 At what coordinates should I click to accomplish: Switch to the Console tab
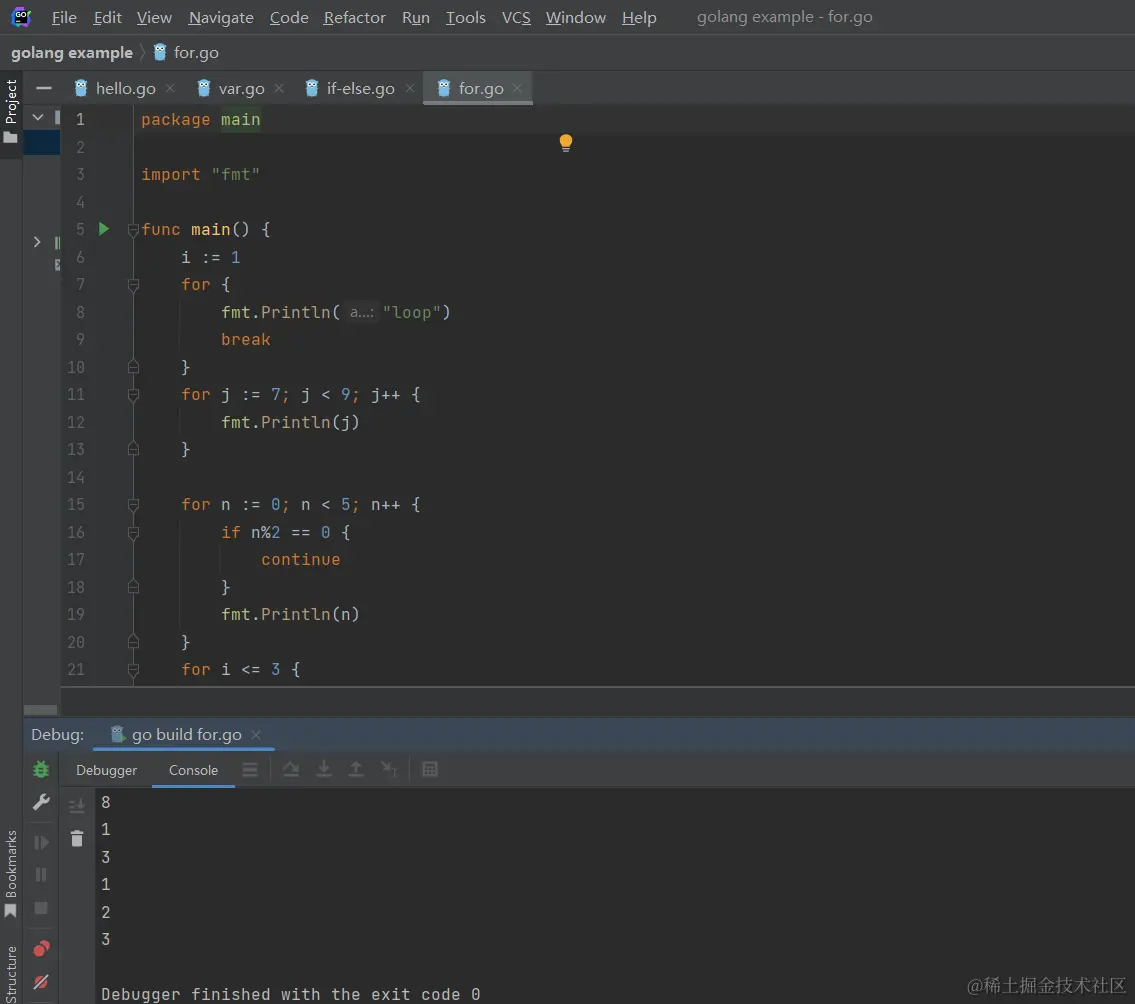[193, 770]
